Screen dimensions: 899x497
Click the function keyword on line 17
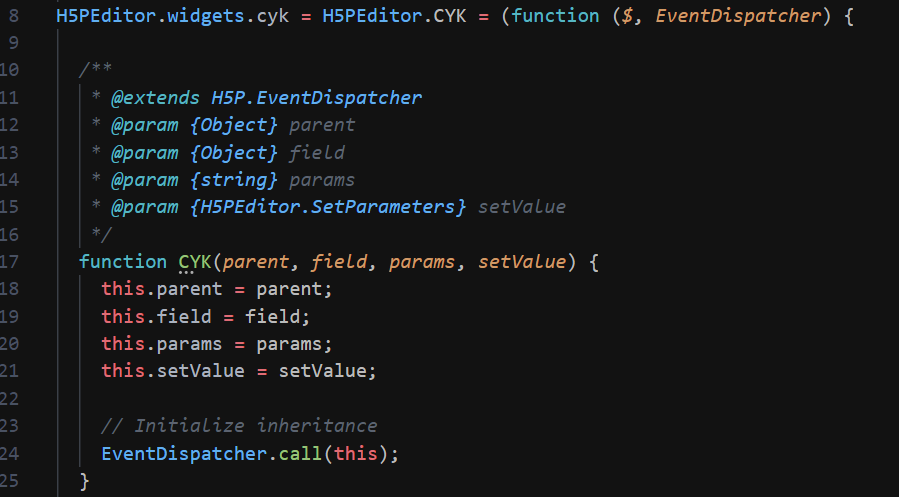[123, 262]
